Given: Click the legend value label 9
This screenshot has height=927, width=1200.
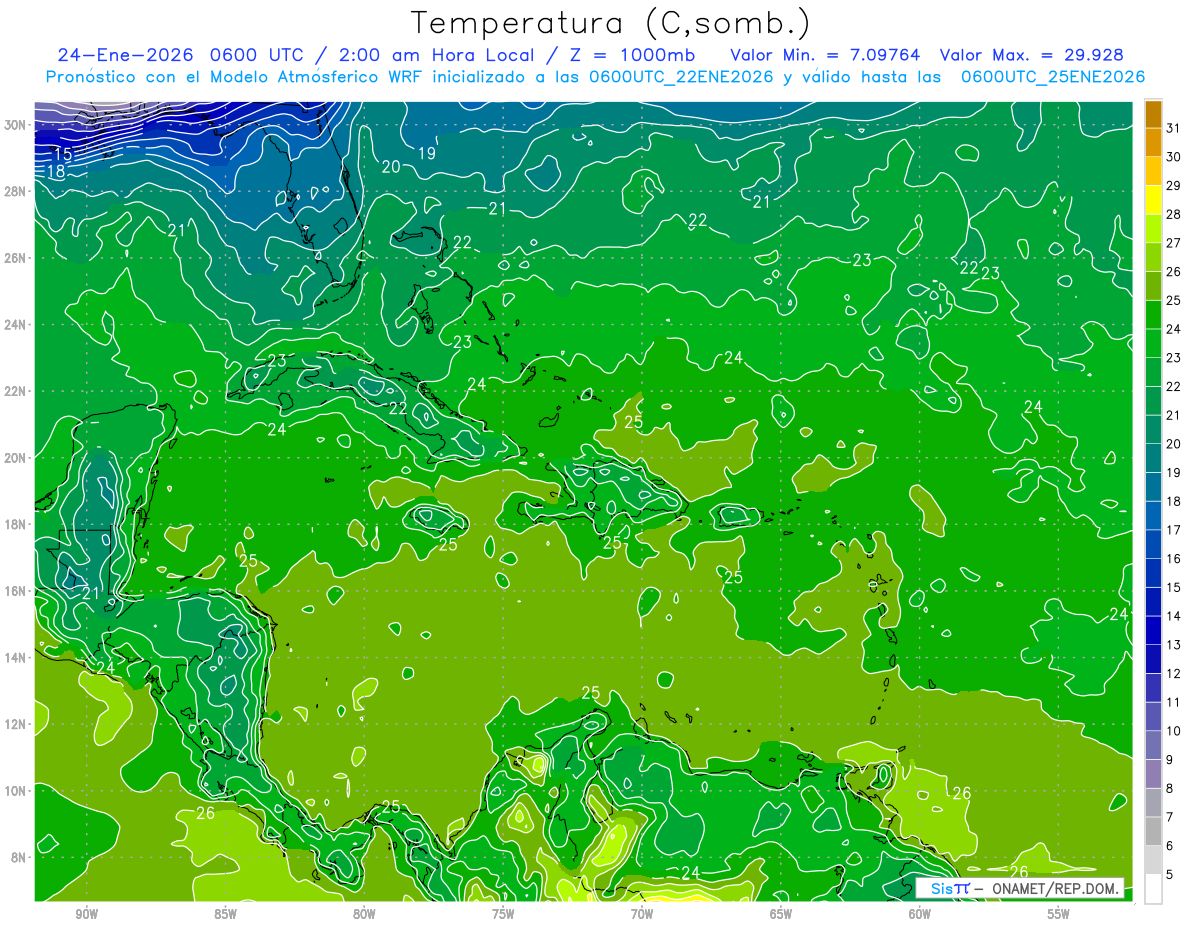Looking at the screenshot, I should coord(1170,759).
